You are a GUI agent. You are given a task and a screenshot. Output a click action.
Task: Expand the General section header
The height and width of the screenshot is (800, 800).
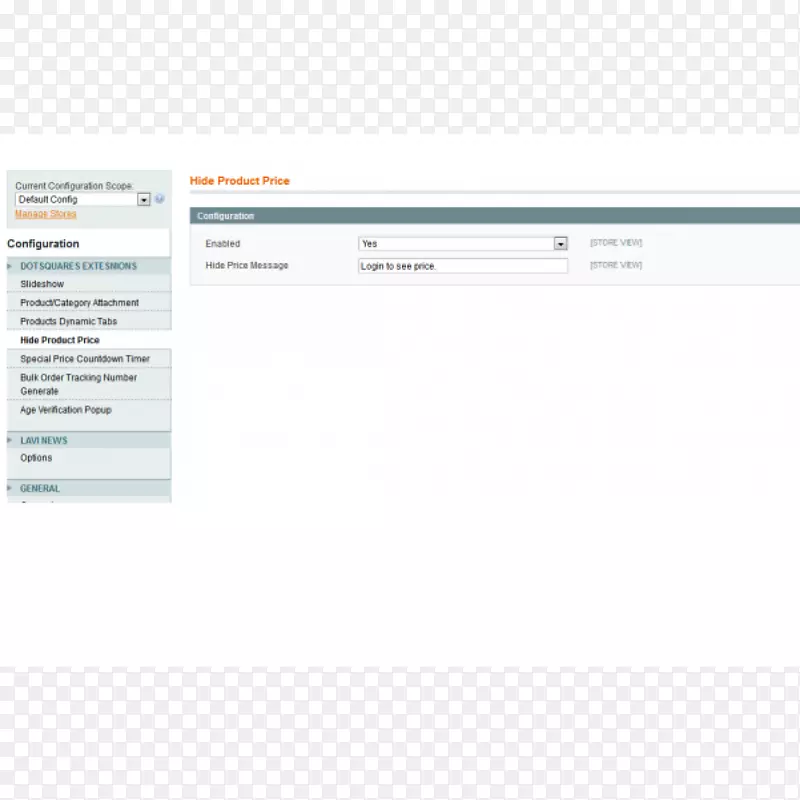[x=89, y=488]
